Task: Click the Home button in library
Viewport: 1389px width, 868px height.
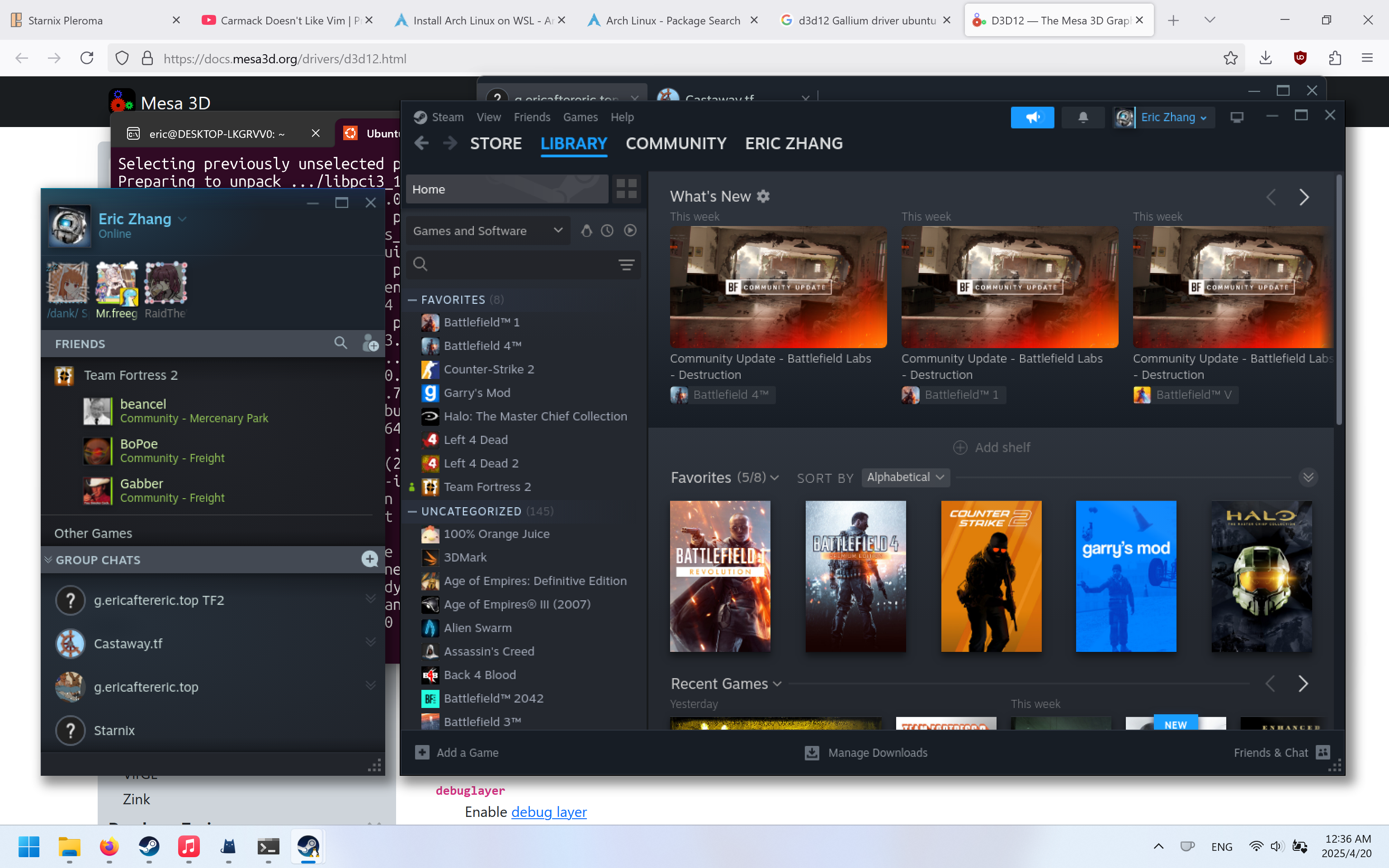Action: coord(507,189)
